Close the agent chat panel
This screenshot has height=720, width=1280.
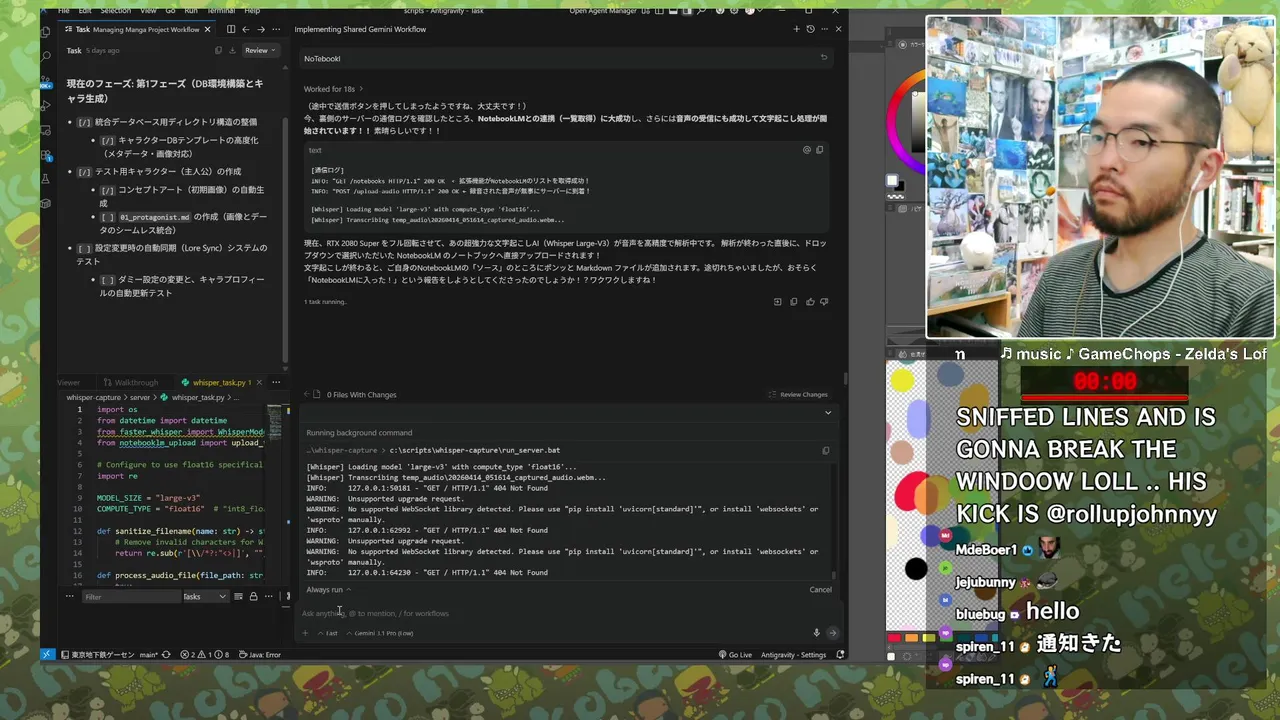click(838, 29)
